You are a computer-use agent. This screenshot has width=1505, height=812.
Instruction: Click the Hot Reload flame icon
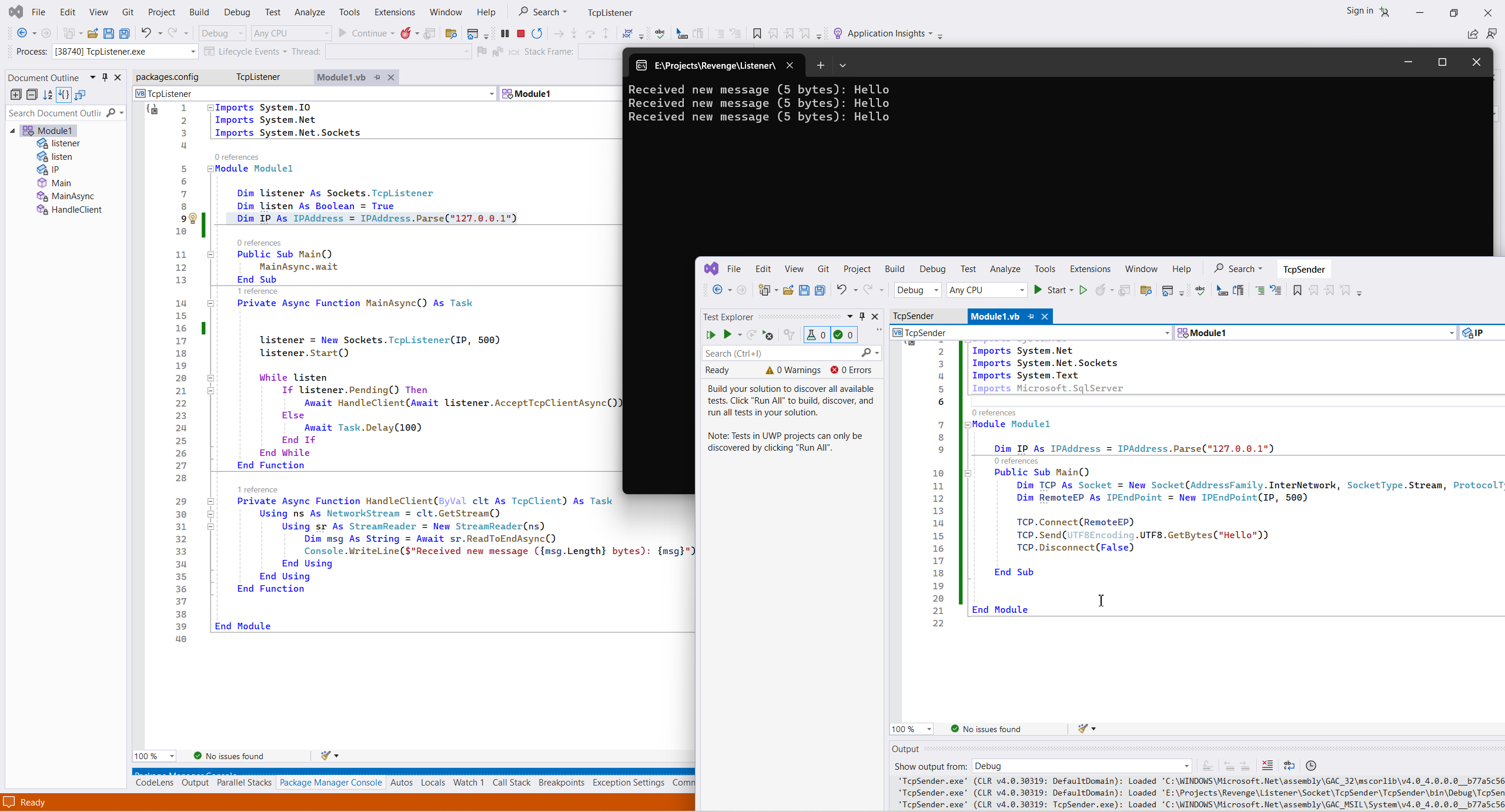tap(406, 33)
